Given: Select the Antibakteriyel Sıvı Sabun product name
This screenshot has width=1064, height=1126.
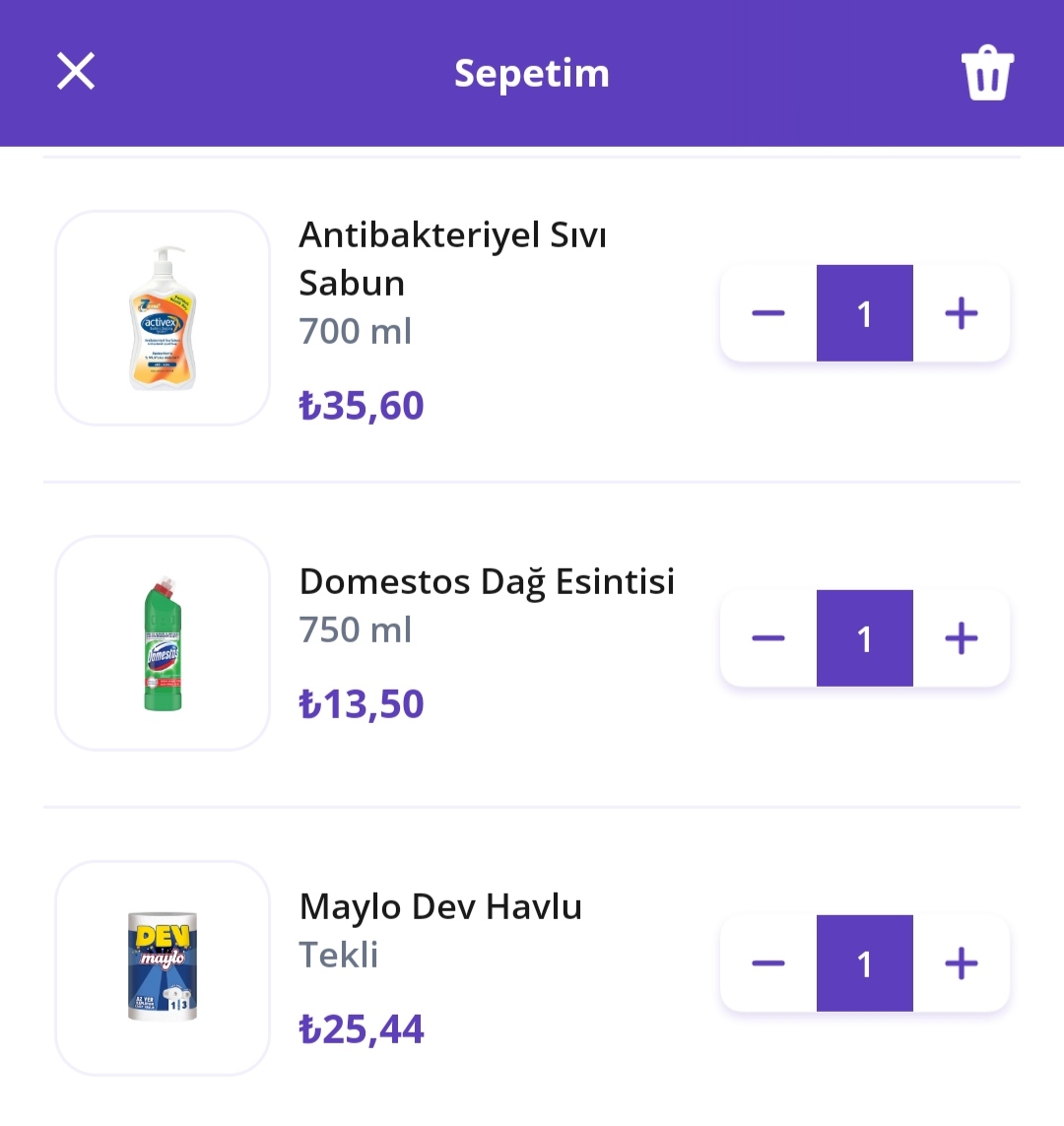Looking at the screenshot, I should (x=453, y=258).
